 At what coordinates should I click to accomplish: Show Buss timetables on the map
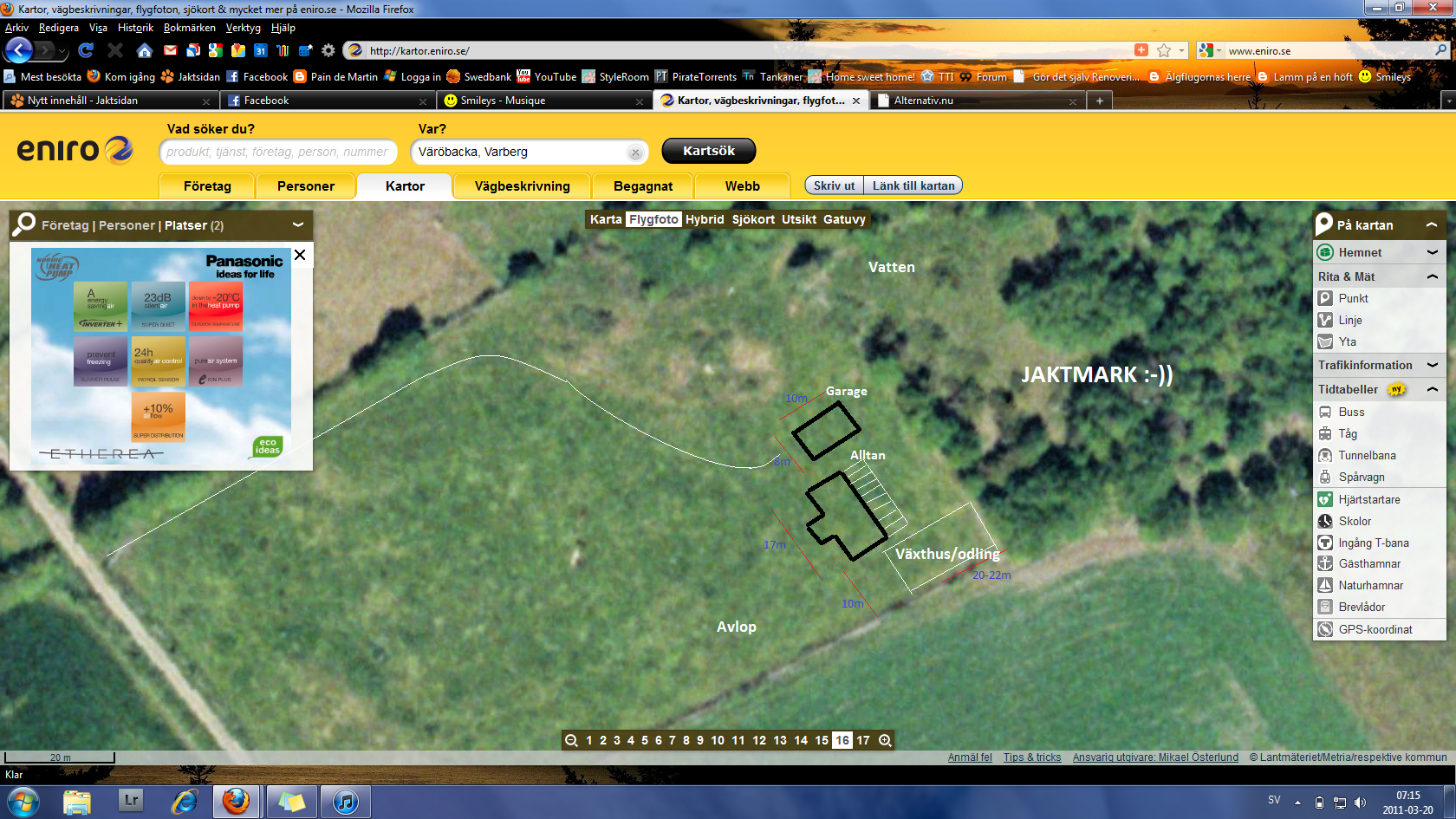pos(1350,412)
